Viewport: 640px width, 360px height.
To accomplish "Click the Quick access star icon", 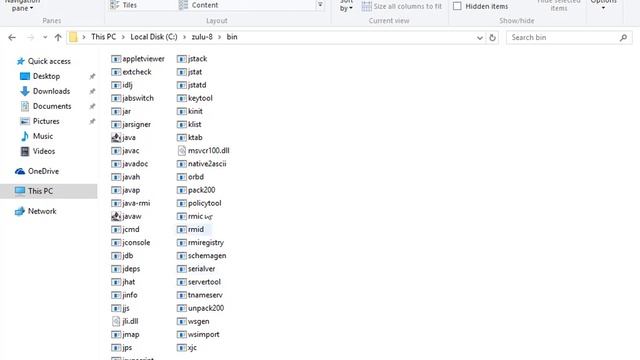I will coord(20,61).
